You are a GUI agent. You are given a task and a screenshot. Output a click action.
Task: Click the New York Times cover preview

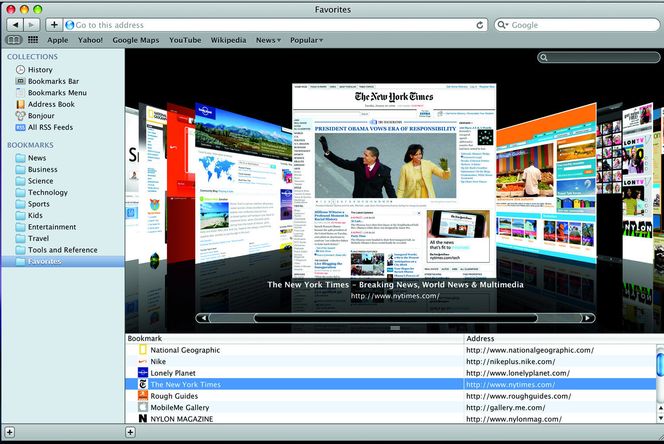click(394, 180)
